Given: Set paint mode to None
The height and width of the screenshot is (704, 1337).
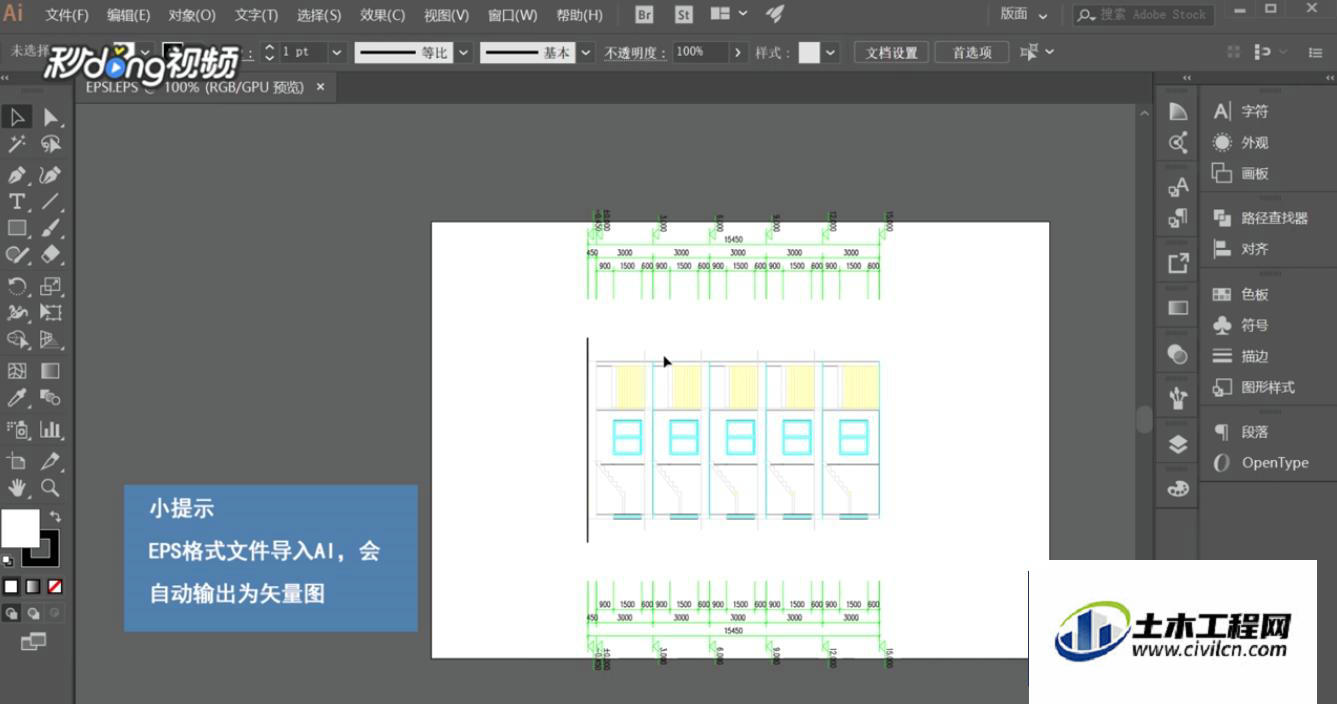Looking at the screenshot, I should pos(55,586).
